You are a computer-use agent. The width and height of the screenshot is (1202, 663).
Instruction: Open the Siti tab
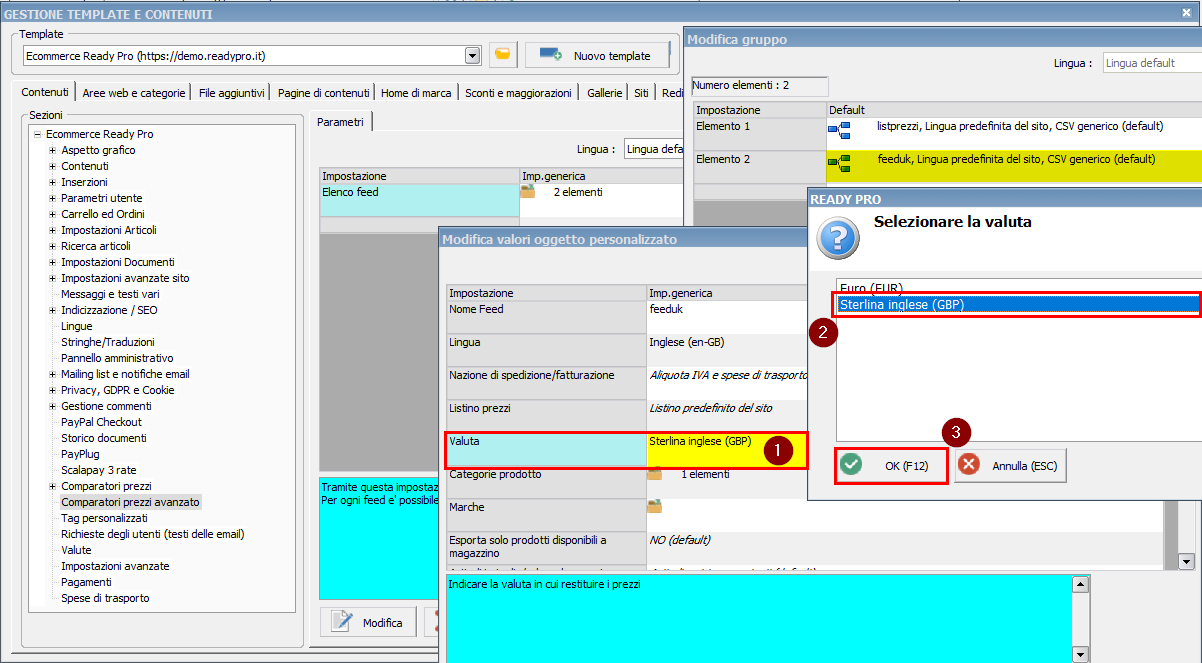point(641,93)
